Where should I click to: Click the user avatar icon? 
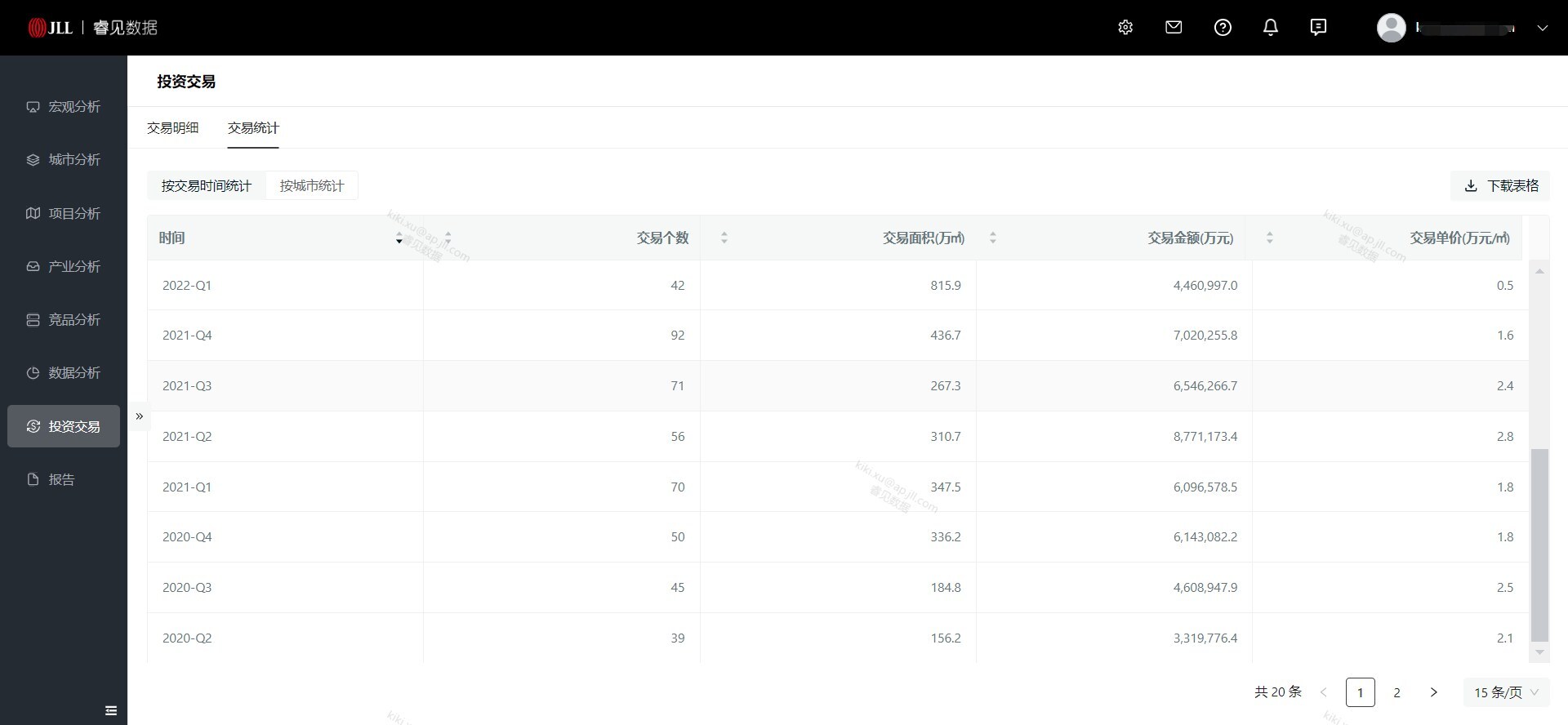[1391, 28]
